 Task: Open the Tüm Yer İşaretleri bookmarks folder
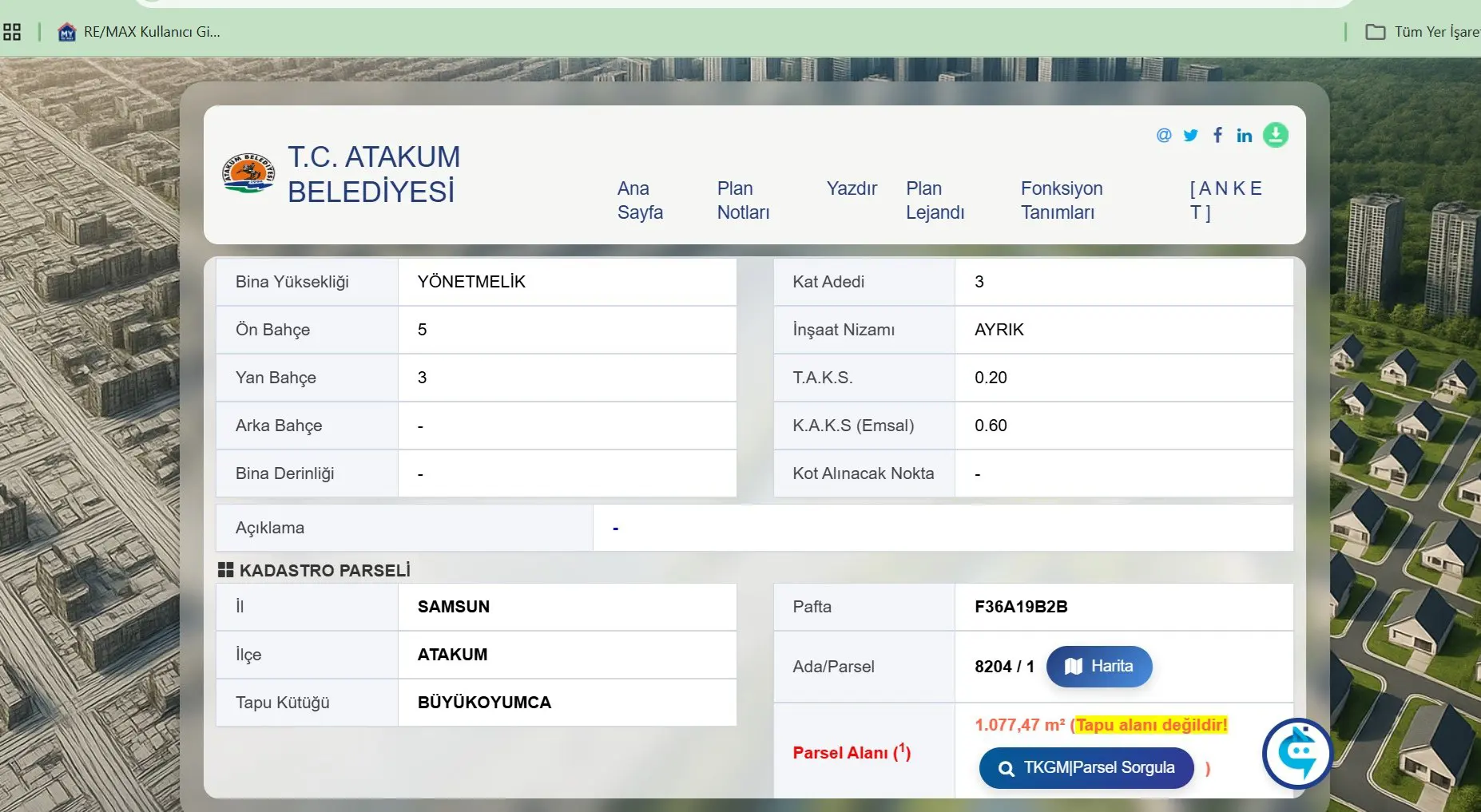point(1423,32)
